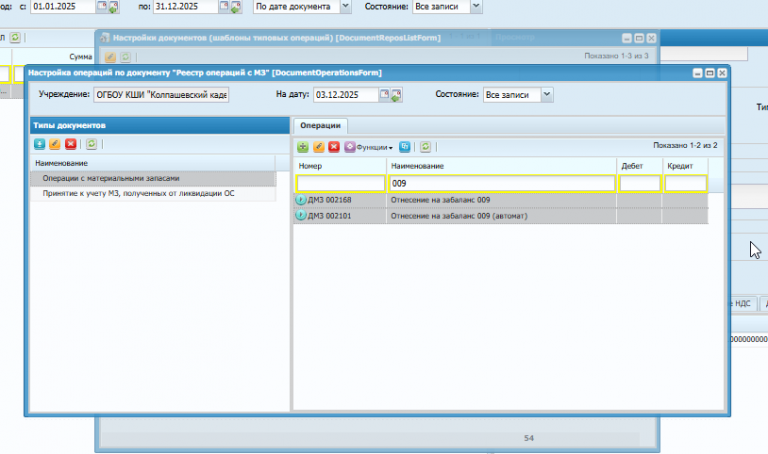The width and height of the screenshot is (768, 454).
Task: Click pencil icon in Настройки документов window toolbar
Action: [x=110, y=57]
